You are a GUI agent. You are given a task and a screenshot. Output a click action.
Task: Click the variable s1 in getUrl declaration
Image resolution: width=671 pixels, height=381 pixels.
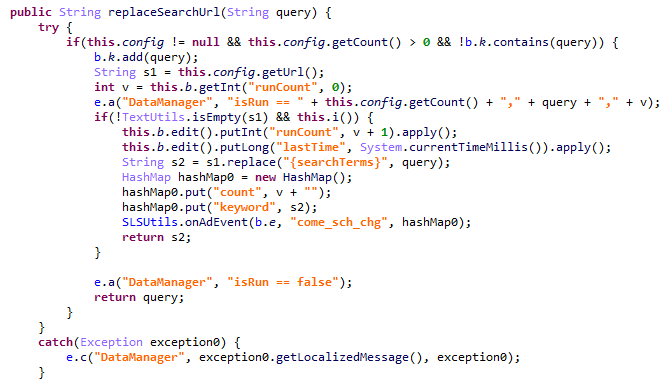[150, 72]
